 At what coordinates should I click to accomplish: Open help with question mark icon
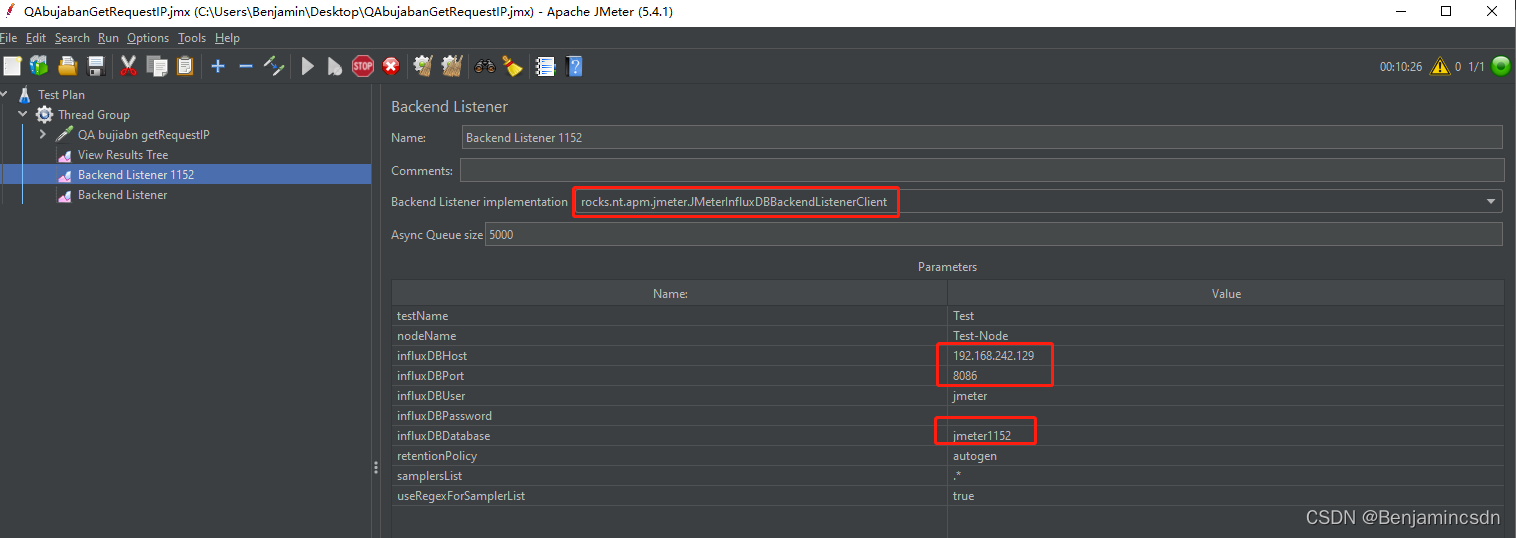point(574,66)
